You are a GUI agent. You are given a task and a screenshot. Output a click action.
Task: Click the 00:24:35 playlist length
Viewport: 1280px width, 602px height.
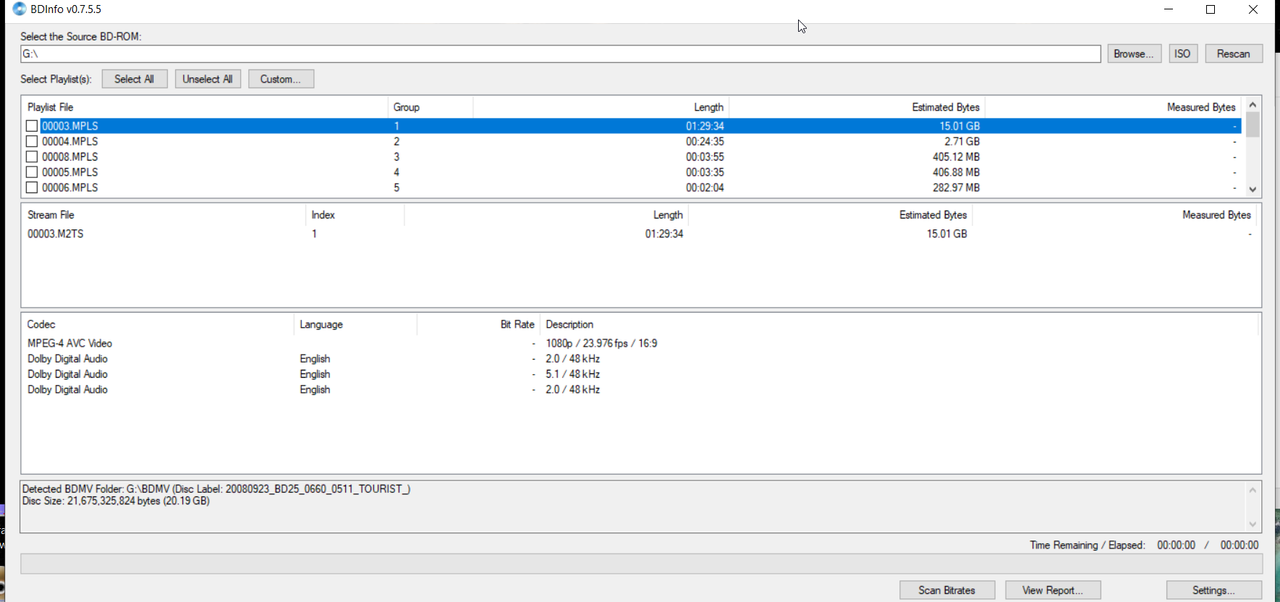705,142
